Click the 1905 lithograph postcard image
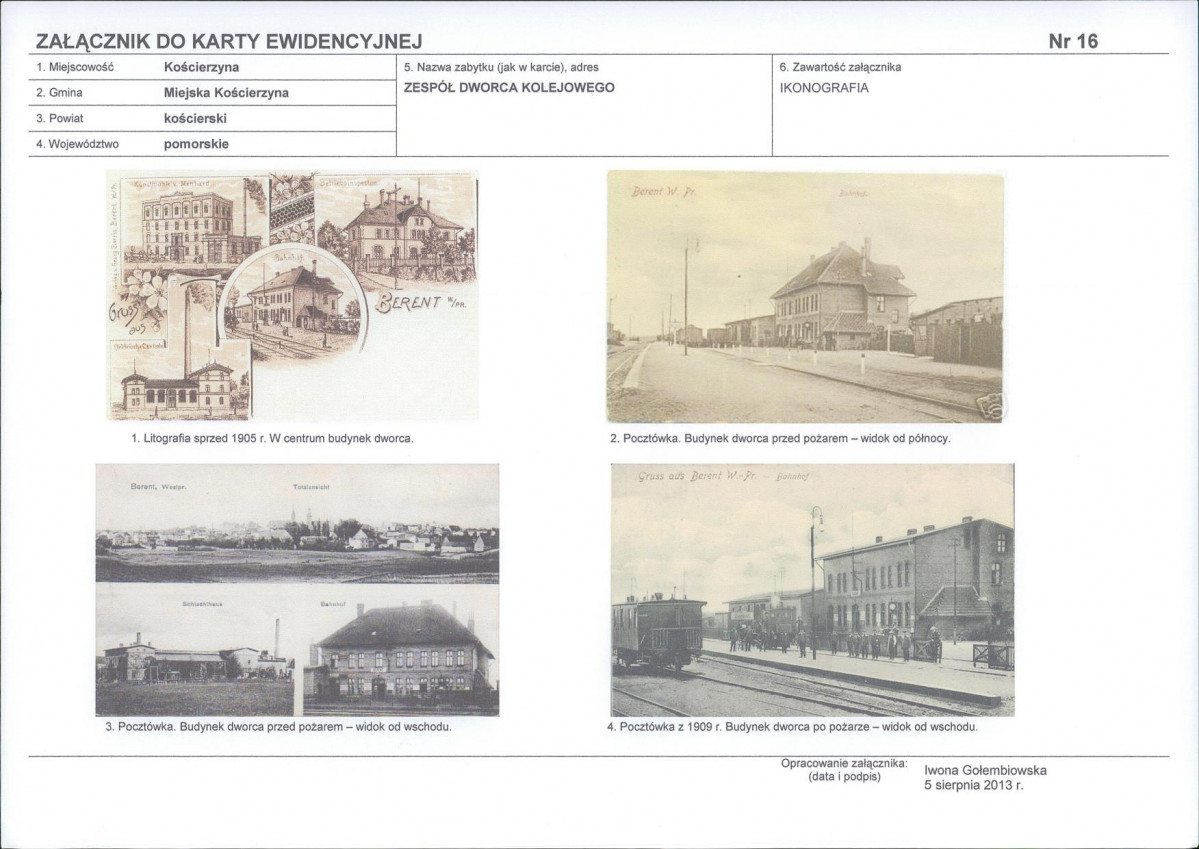Screen dimensions: 1199x849 pyautogui.click(x=292, y=296)
